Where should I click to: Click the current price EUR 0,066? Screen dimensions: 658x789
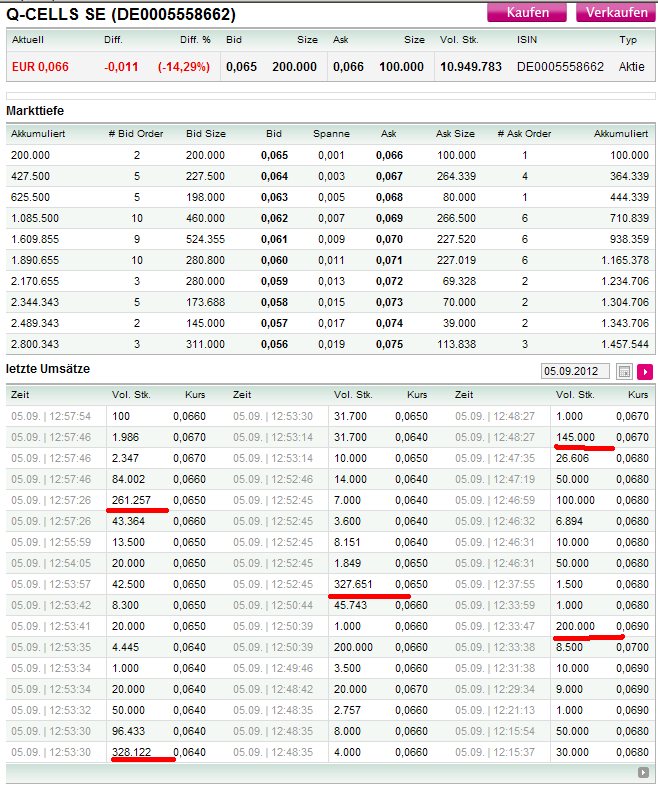pyautogui.click(x=41, y=67)
